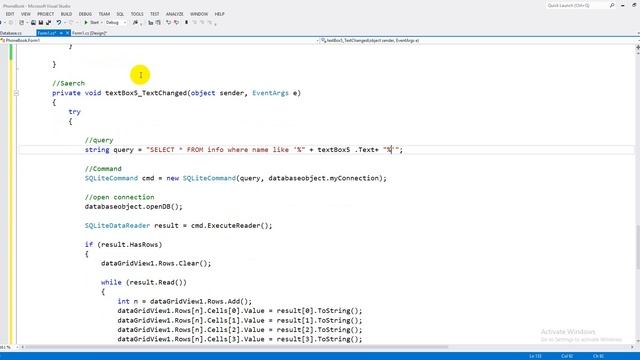
Task: Click the EventArgs type in method signature
Action: click(x=270, y=93)
